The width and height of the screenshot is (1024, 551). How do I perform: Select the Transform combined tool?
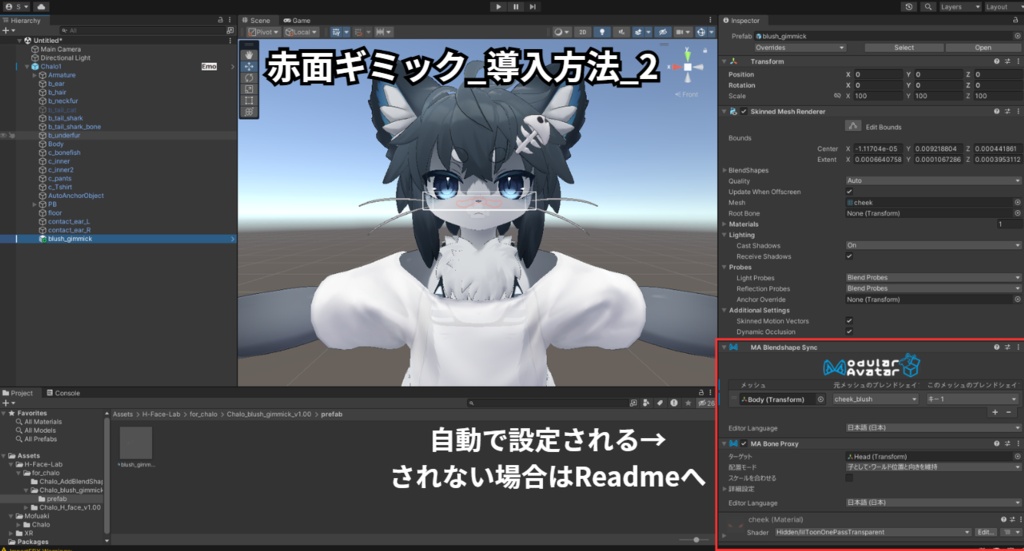249,112
